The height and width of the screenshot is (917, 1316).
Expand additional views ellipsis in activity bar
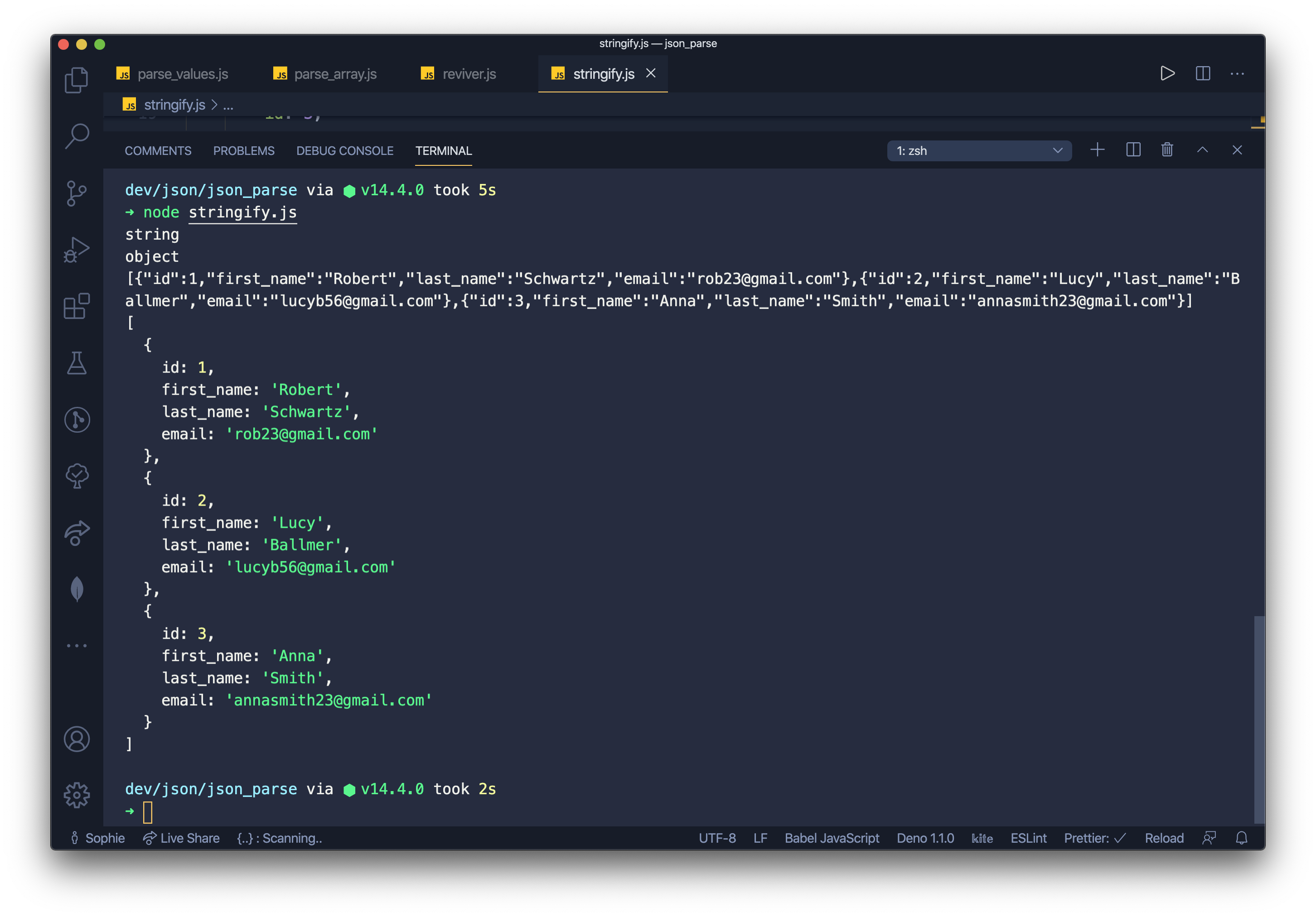tap(76, 645)
